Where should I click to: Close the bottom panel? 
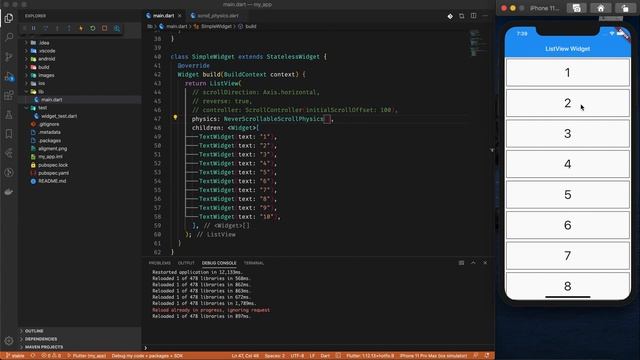485,263
